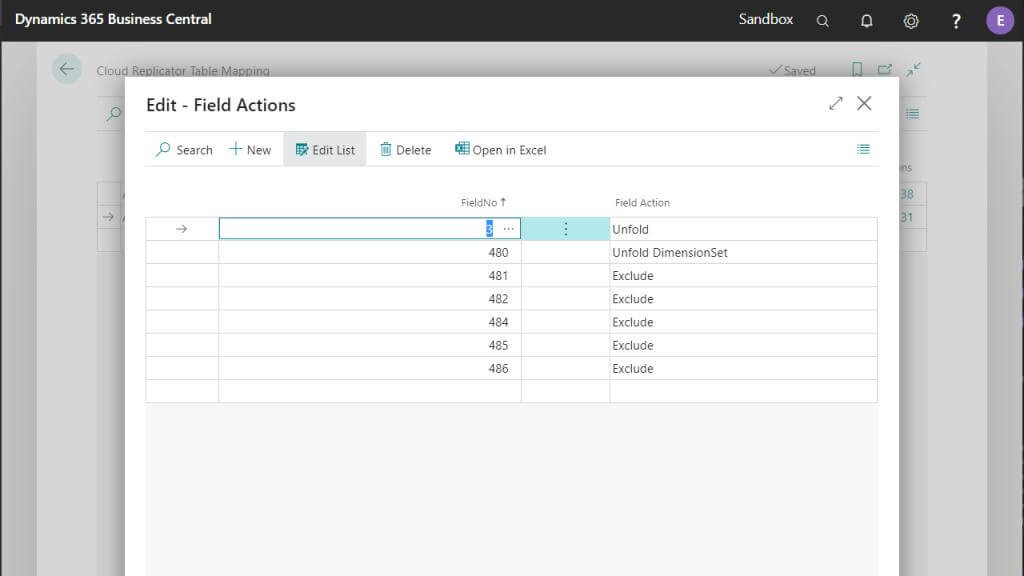Viewport: 1024px width, 576px height.
Task: Show row options for the selected row
Action: point(566,229)
